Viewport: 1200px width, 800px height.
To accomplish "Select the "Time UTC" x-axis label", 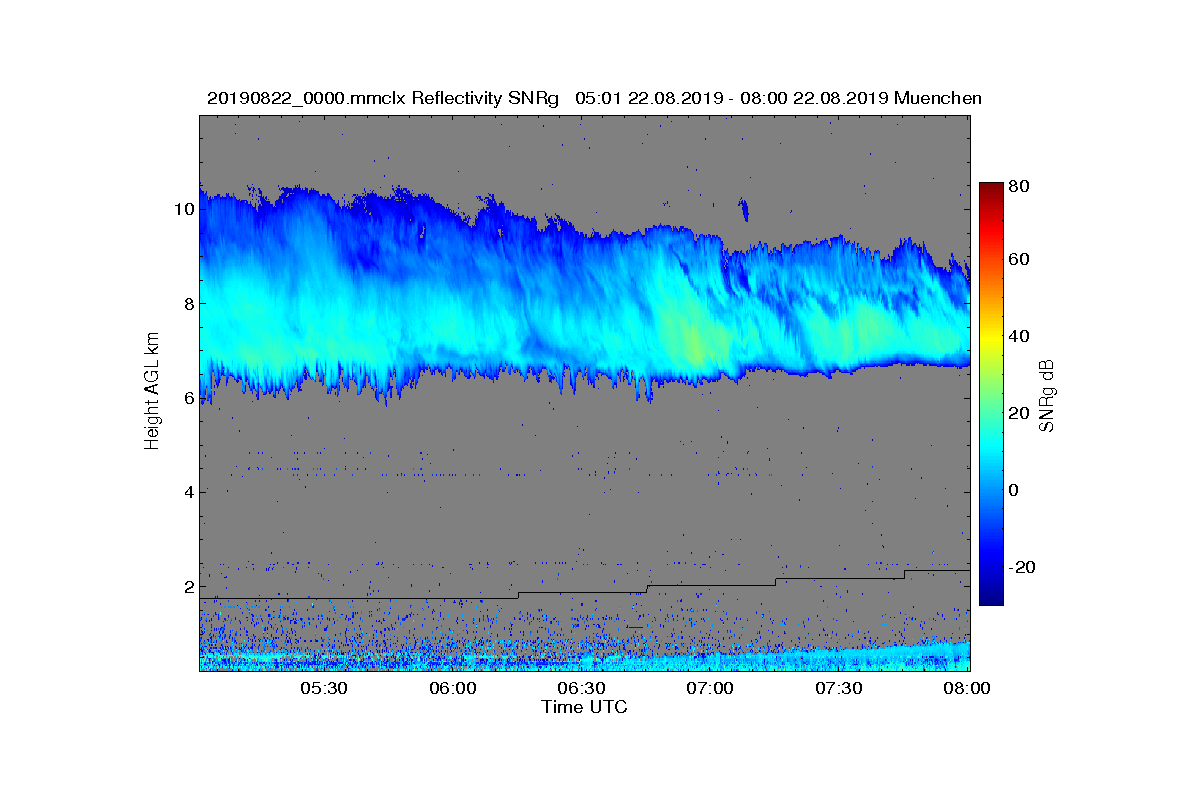I will coord(585,707).
